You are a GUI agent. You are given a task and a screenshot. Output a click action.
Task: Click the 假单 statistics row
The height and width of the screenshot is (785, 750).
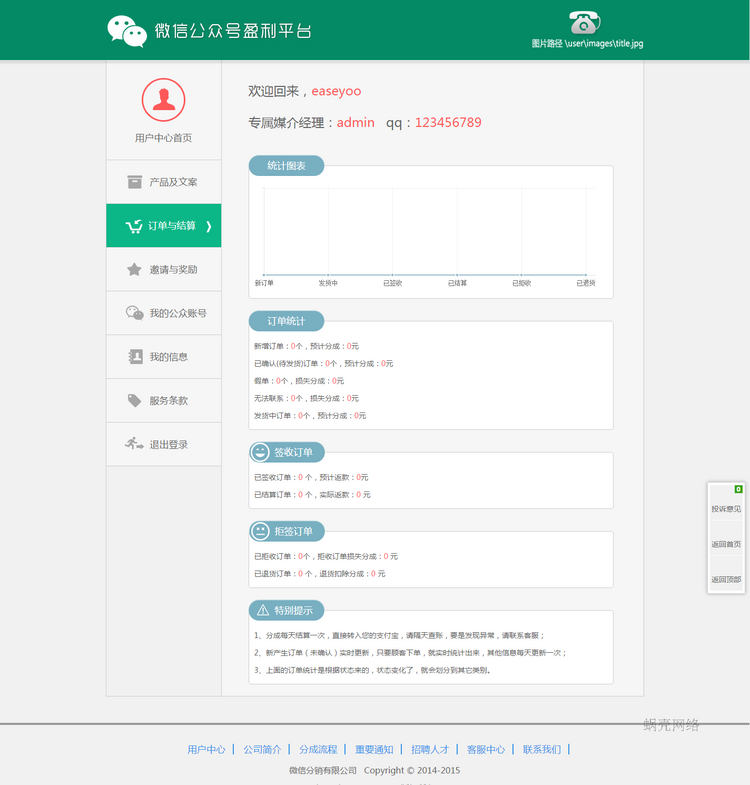pos(299,381)
